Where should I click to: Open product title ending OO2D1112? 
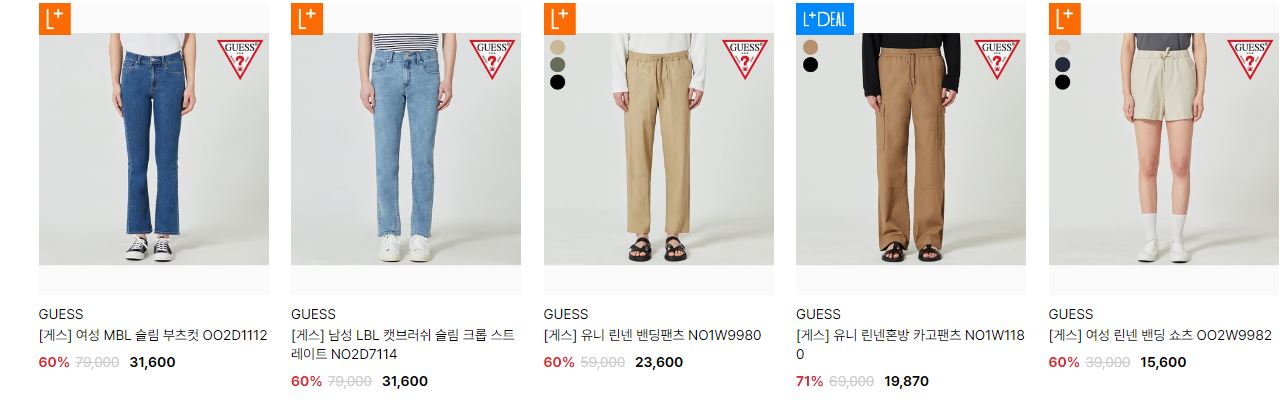point(153,335)
